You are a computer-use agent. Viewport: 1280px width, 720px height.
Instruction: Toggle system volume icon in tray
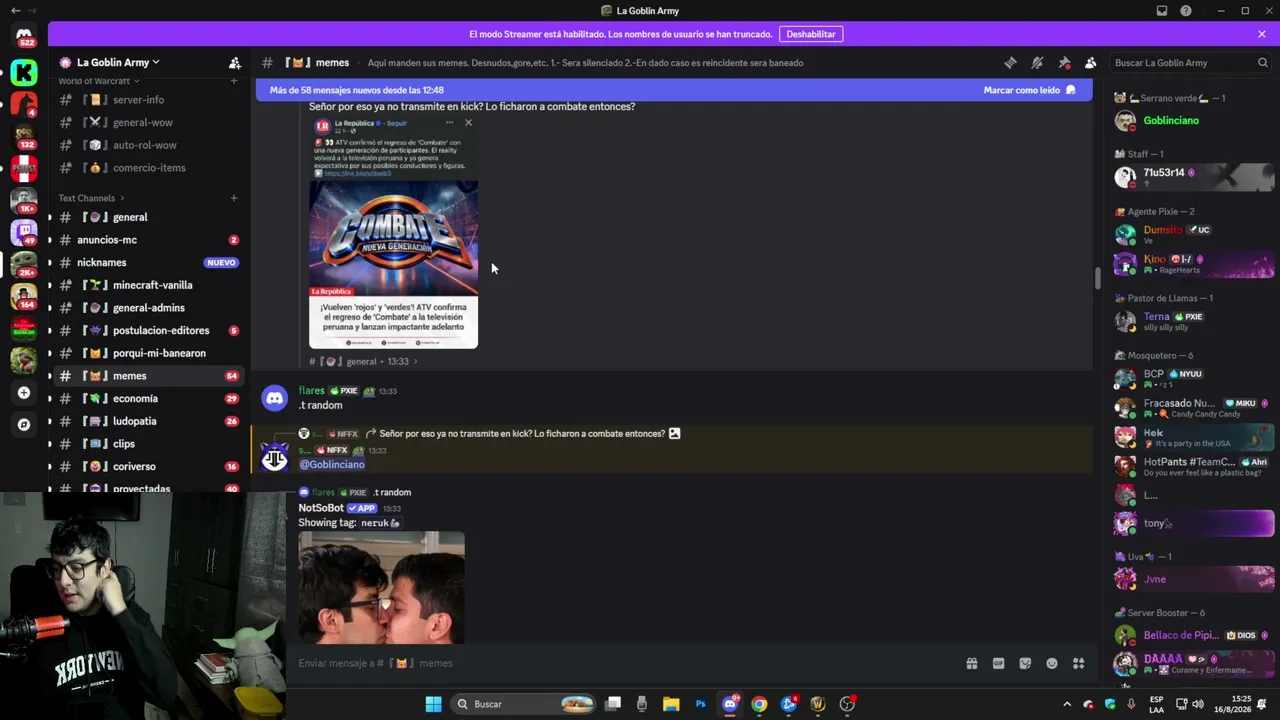(x=1198, y=704)
